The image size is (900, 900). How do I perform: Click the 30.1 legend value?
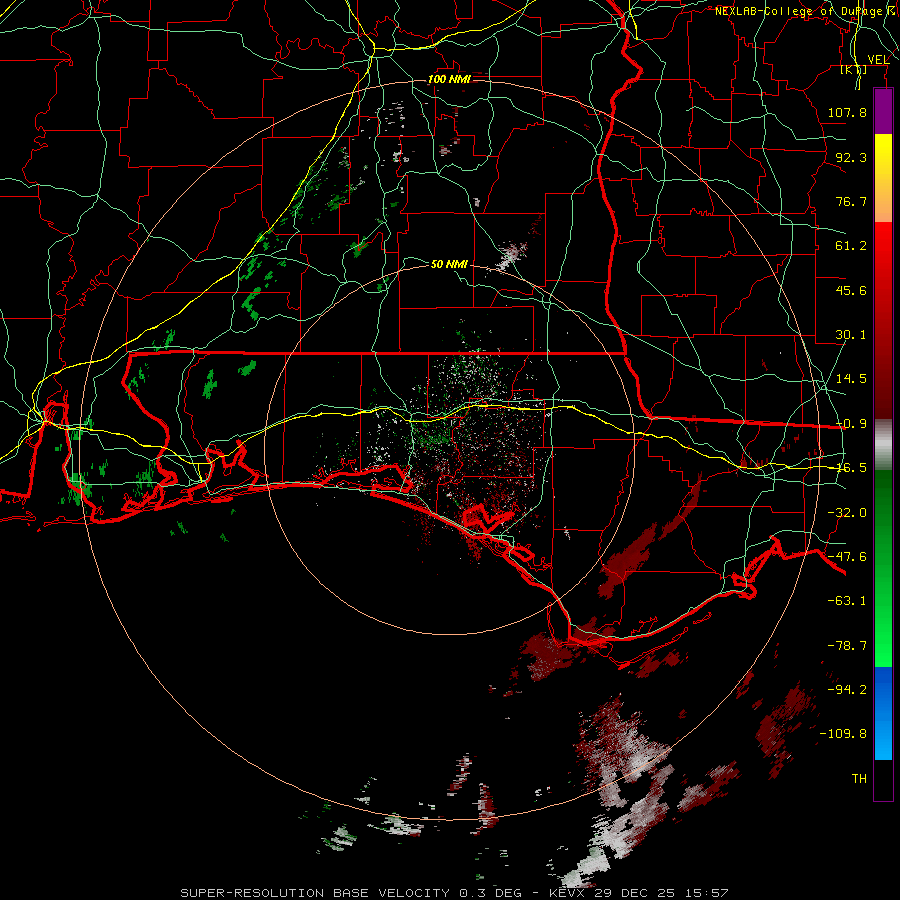851,335
